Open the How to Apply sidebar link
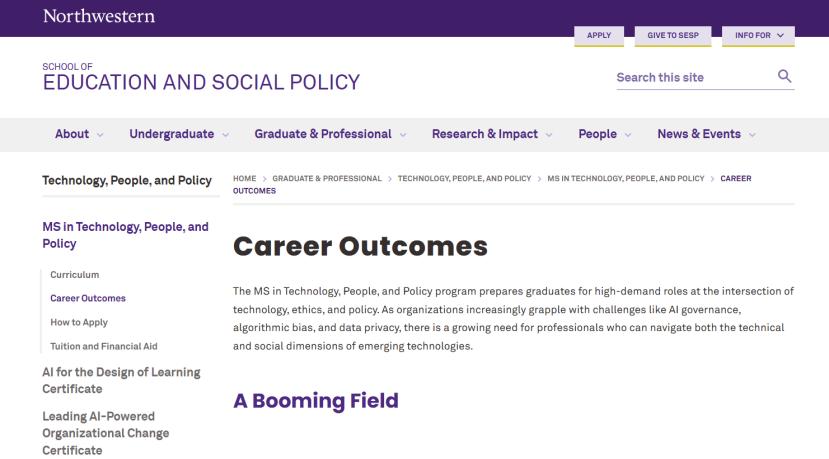Screen dimensions: 829x459 pos(79,322)
